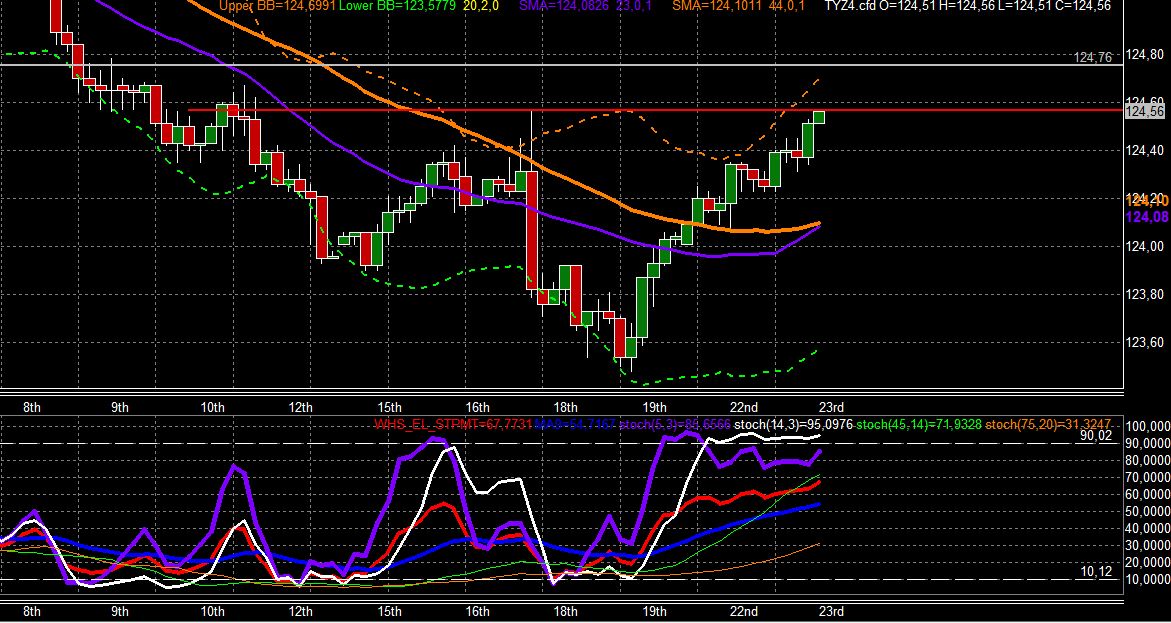Viewport: 1171px width, 623px height.
Task: Click '19th' on the price chart date axis
Action: [654, 407]
